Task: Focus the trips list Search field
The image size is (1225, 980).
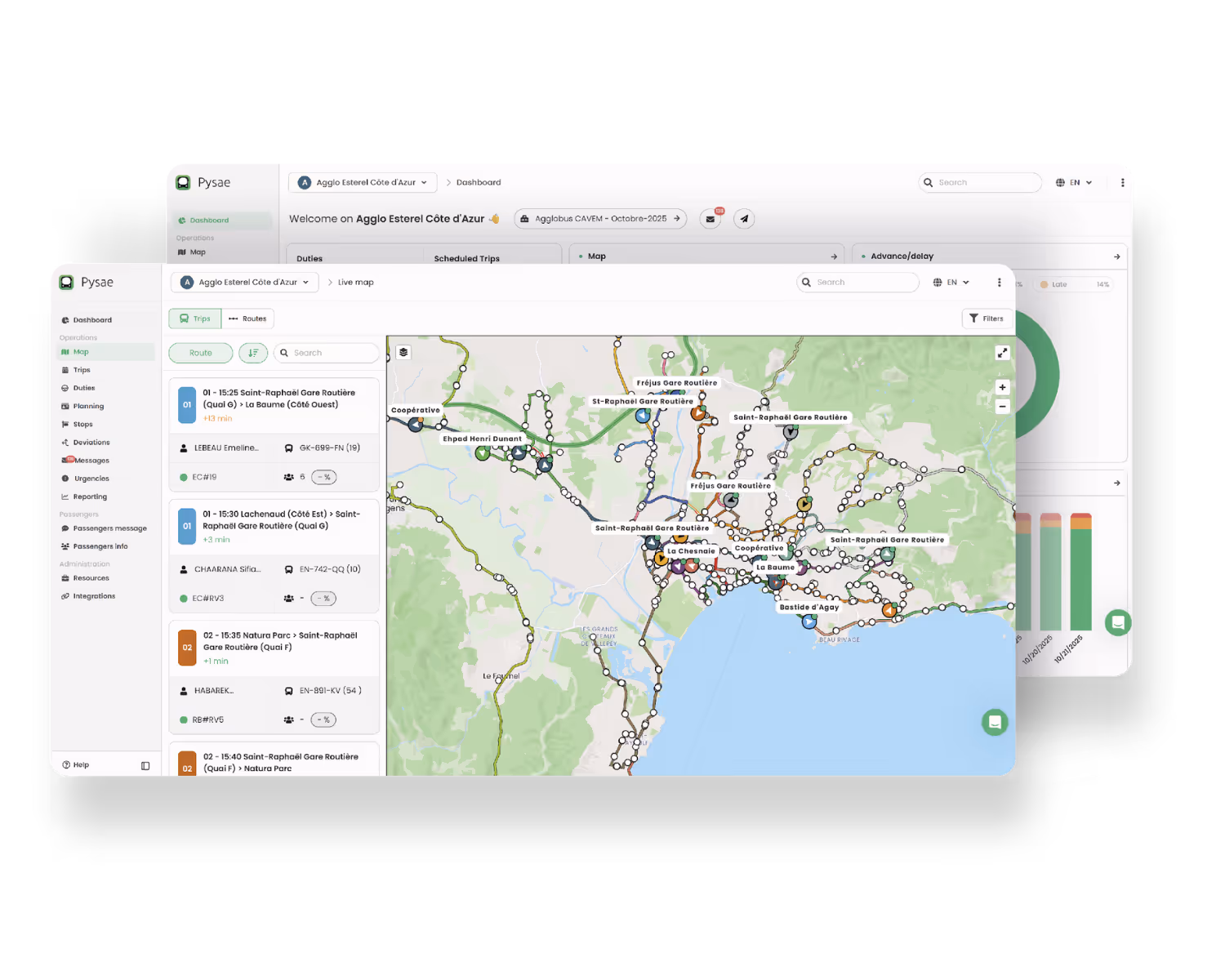Action: pyautogui.click(x=327, y=353)
